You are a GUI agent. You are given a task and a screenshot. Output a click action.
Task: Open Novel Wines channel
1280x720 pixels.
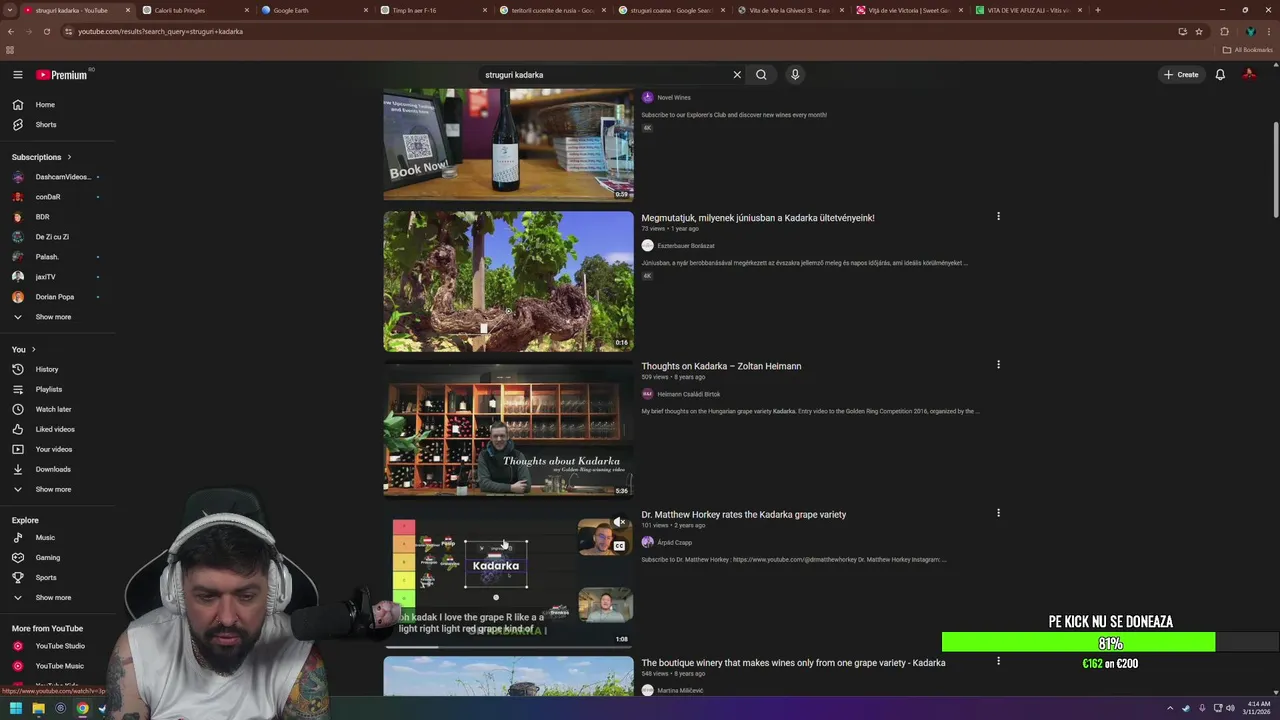(x=674, y=98)
